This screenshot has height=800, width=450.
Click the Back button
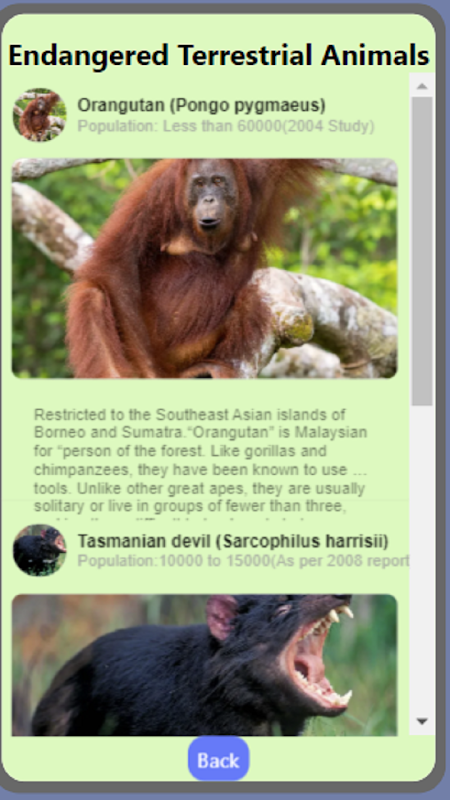pos(218,760)
